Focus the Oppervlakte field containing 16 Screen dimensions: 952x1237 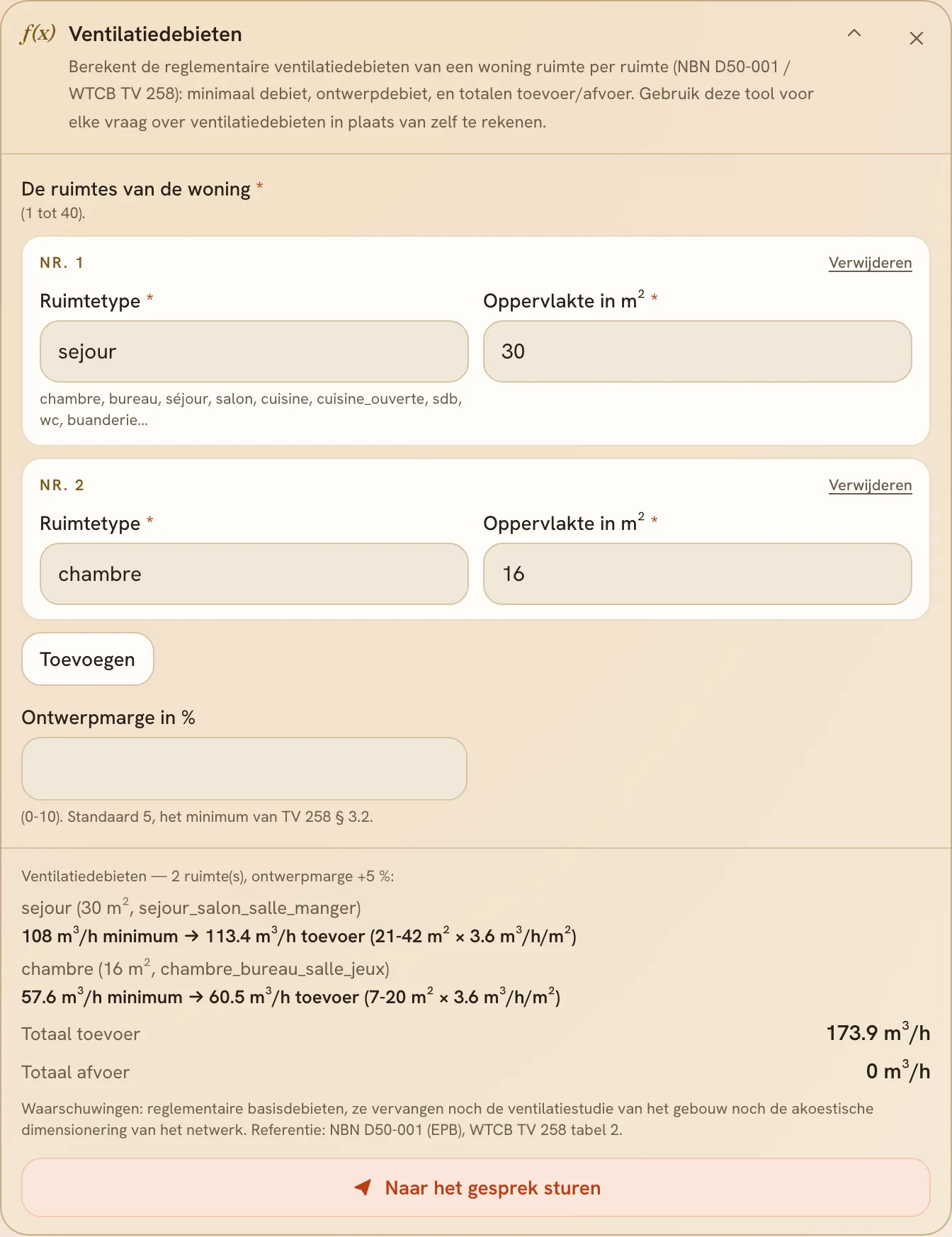(x=697, y=574)
